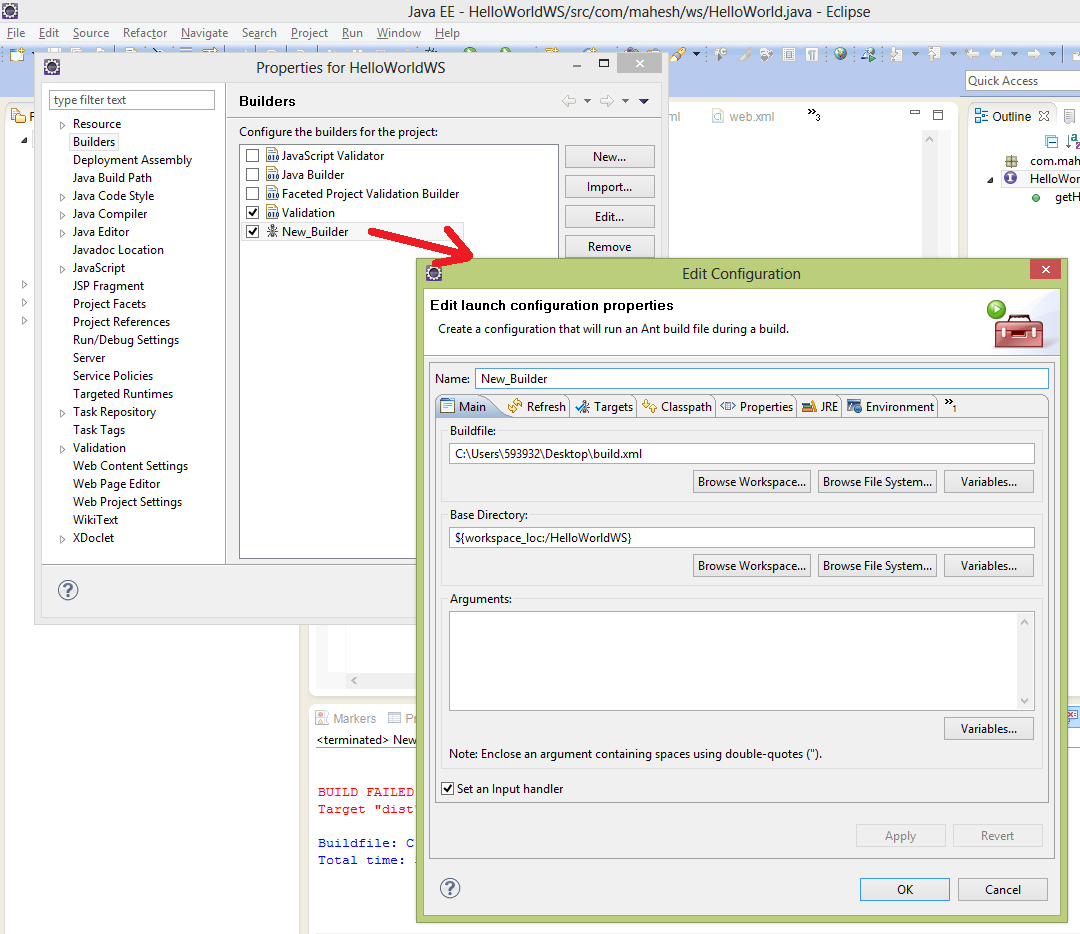Expand the Java Editor node
Screen dimensions: 1080x934
62,233
